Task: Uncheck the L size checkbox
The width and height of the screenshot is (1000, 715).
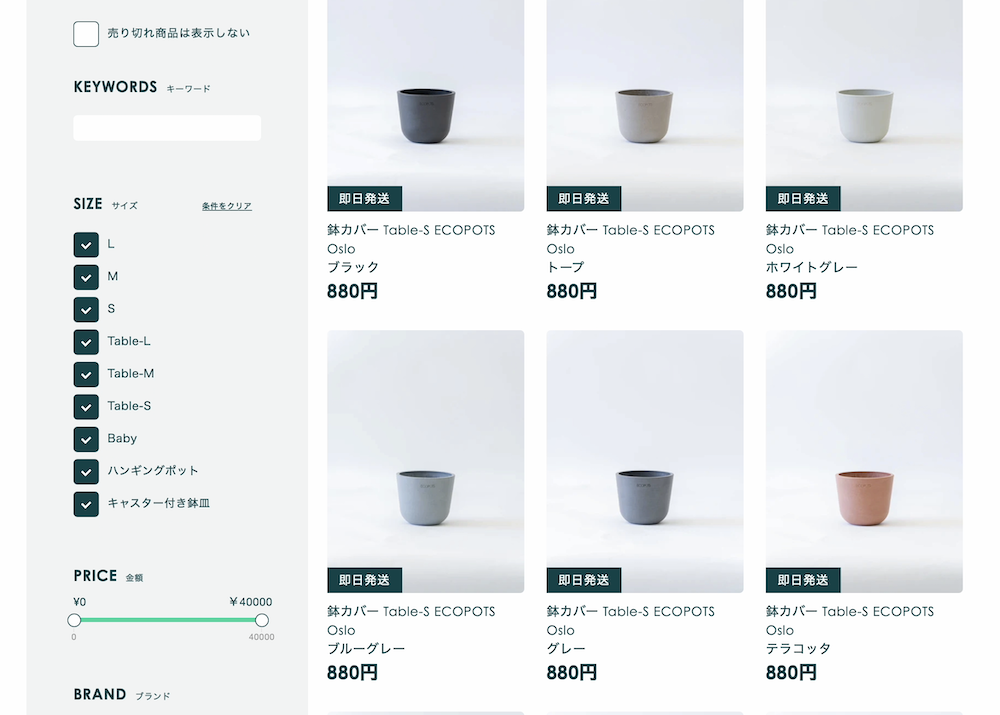Action: click(86, 244)
